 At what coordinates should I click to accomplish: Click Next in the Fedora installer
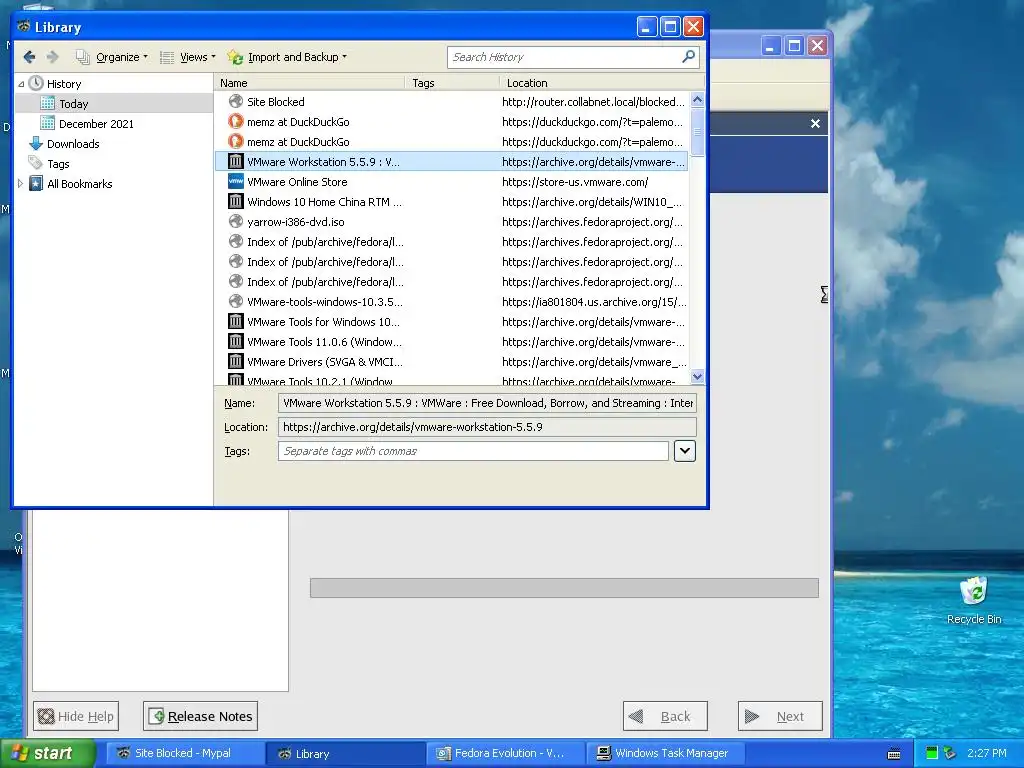[x=780, y=716]
